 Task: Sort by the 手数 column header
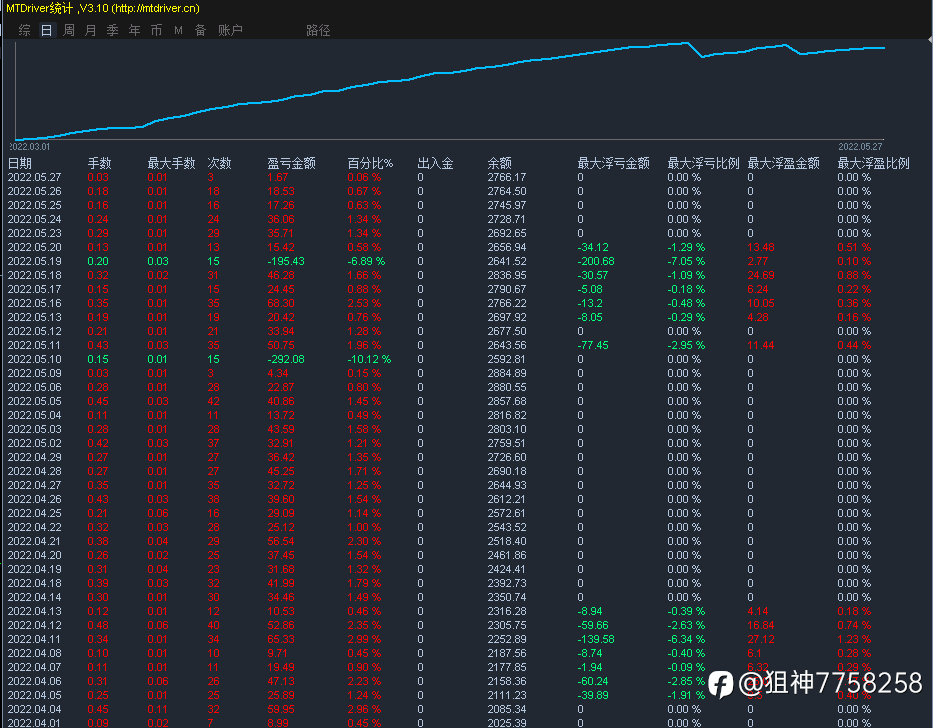[99, 163]
